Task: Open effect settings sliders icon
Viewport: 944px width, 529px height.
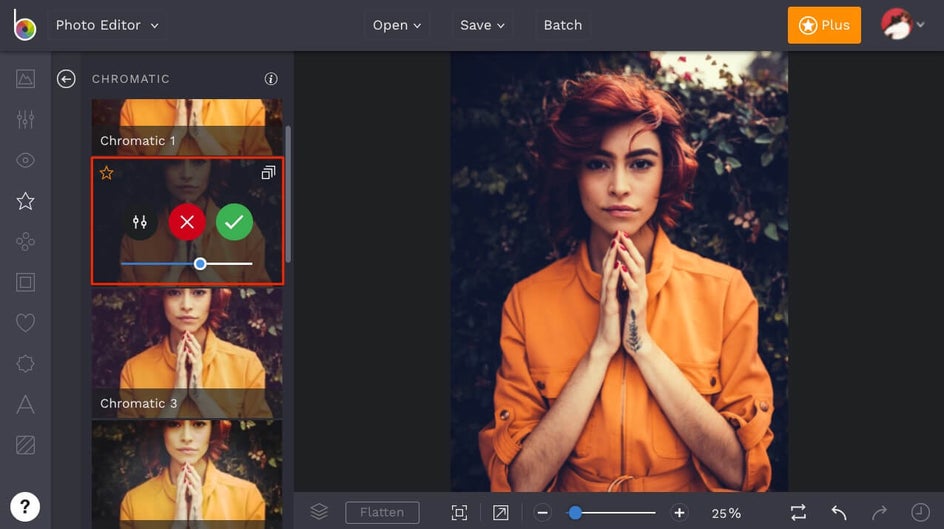Action: coord(140,222)
